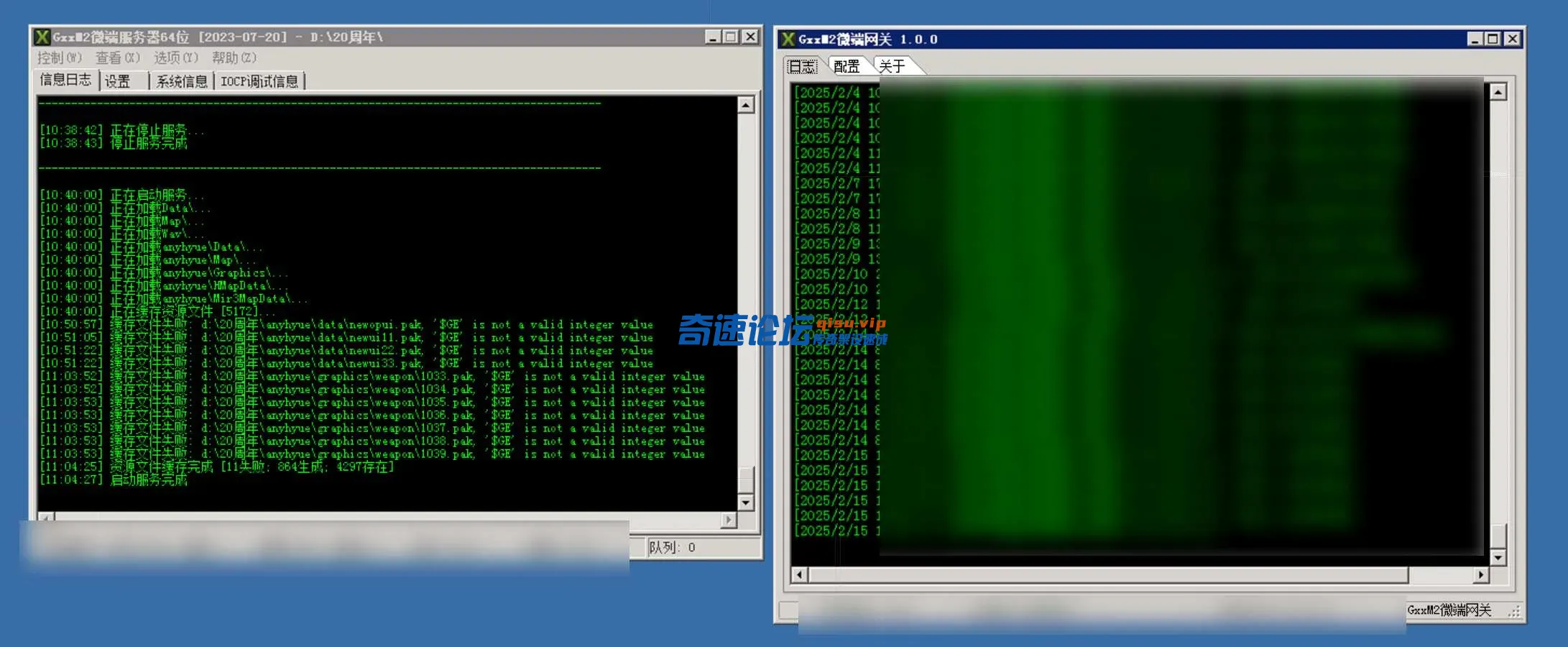Click log line 停止服务完成
The image size is (1568, 647).
[x=114, y=143]
